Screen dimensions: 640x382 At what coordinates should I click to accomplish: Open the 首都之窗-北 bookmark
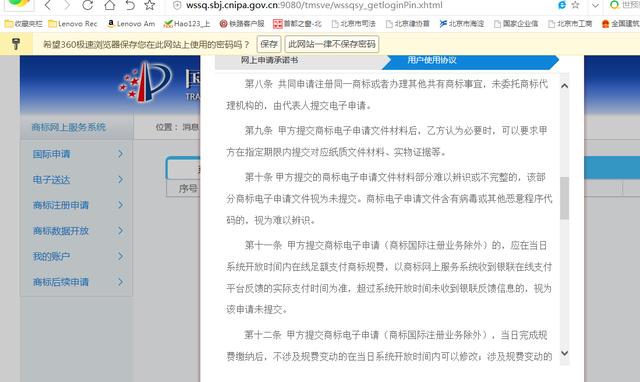click(297, 24)
